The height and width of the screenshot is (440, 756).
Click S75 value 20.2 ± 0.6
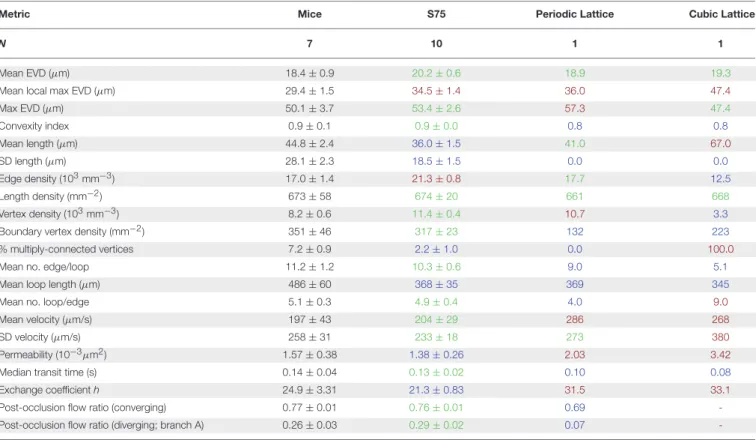click(436, 73)
